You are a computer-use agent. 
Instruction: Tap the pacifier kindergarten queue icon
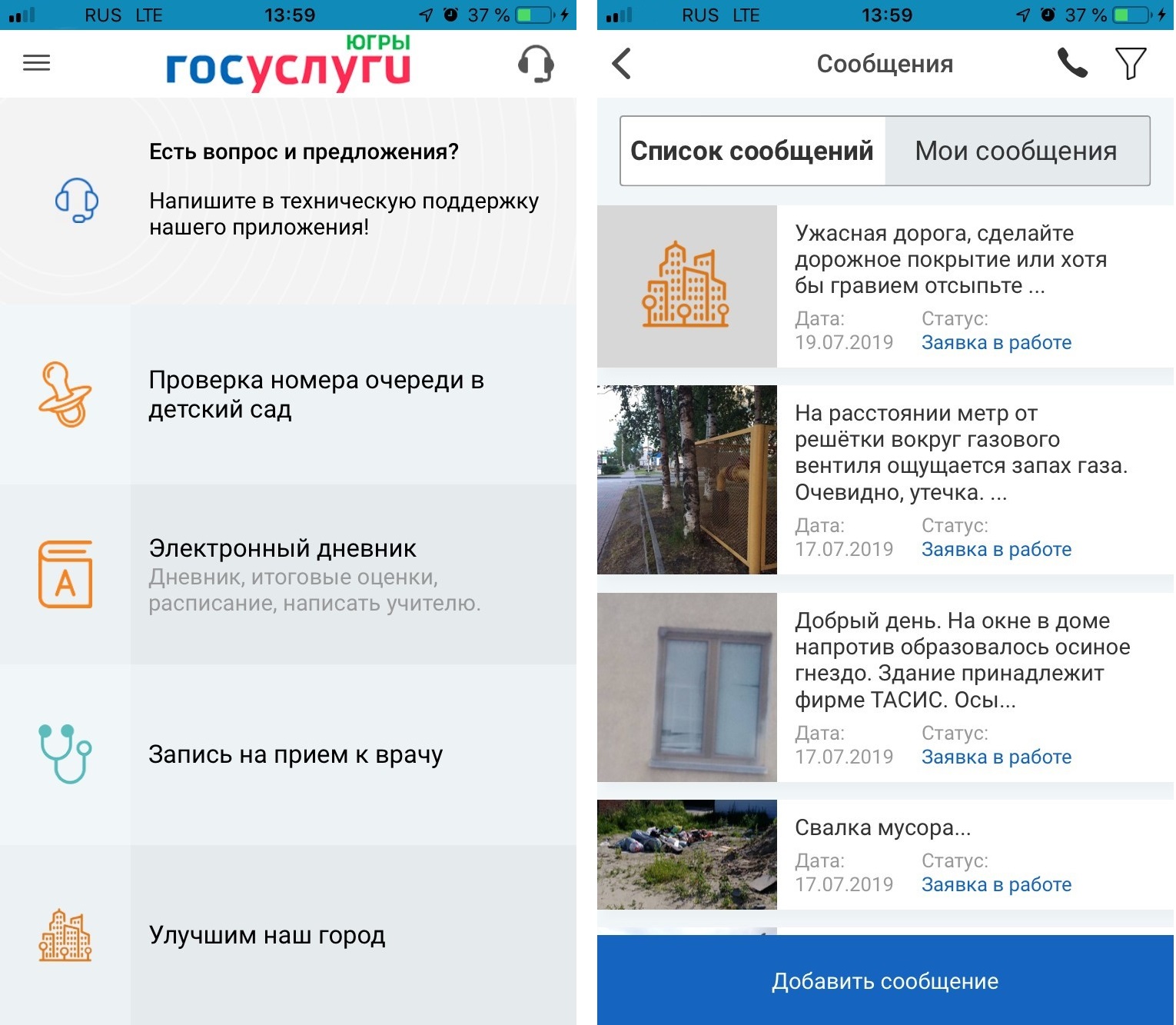point(65,394)
